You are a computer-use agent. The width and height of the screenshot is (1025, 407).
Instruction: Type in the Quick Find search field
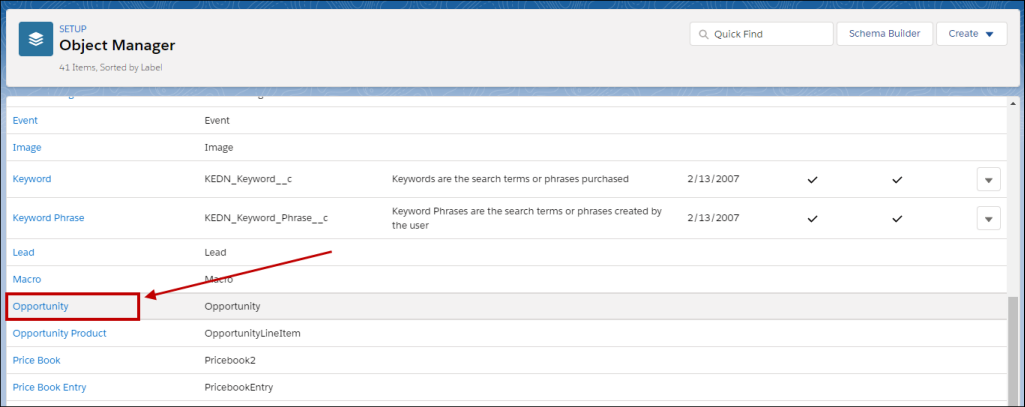click(x=768, y=34)
